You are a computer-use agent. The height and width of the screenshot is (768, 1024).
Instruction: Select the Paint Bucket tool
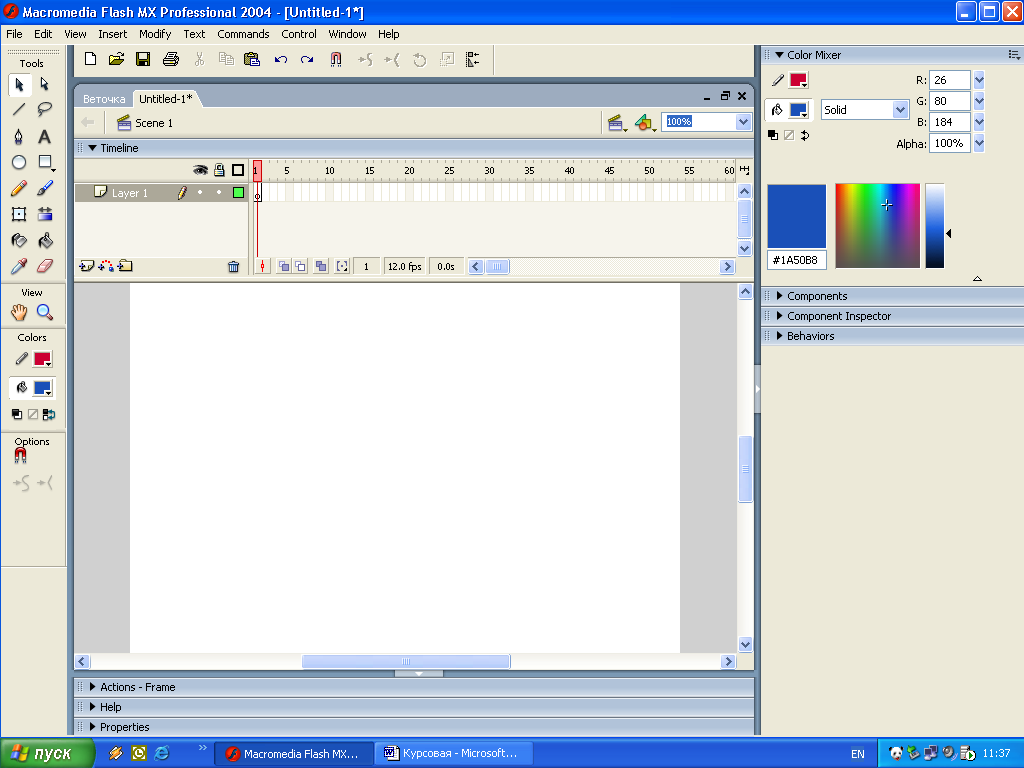44,240
